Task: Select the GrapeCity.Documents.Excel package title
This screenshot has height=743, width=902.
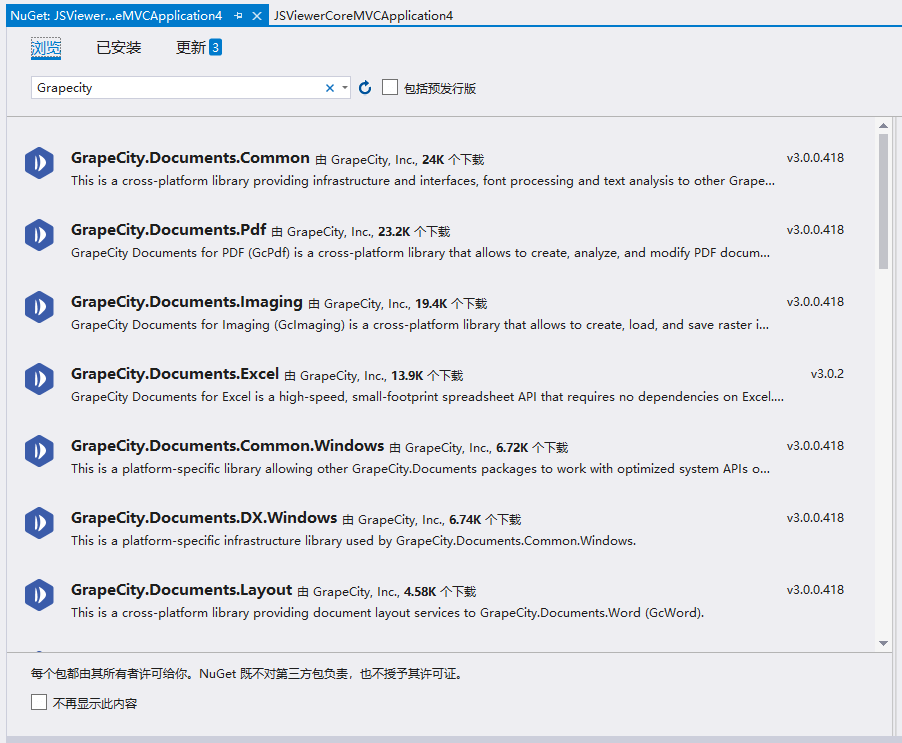Action: pos(175,374)
